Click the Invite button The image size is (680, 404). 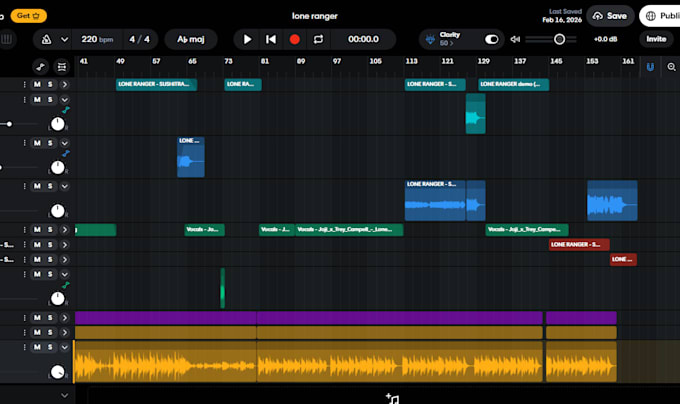pyautogui.click(x=656, y=39)
